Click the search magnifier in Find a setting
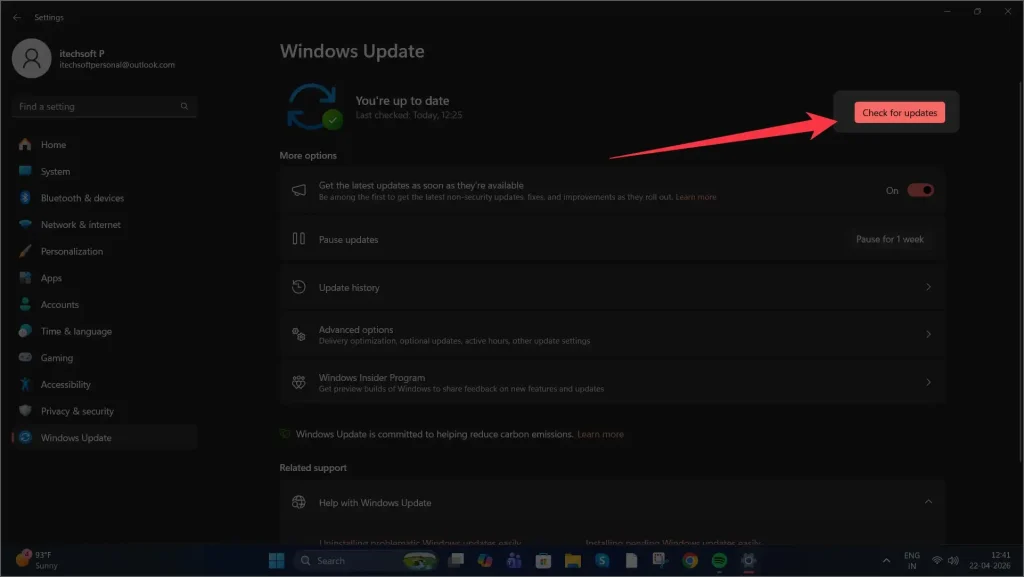 click(x=184, y=106)
